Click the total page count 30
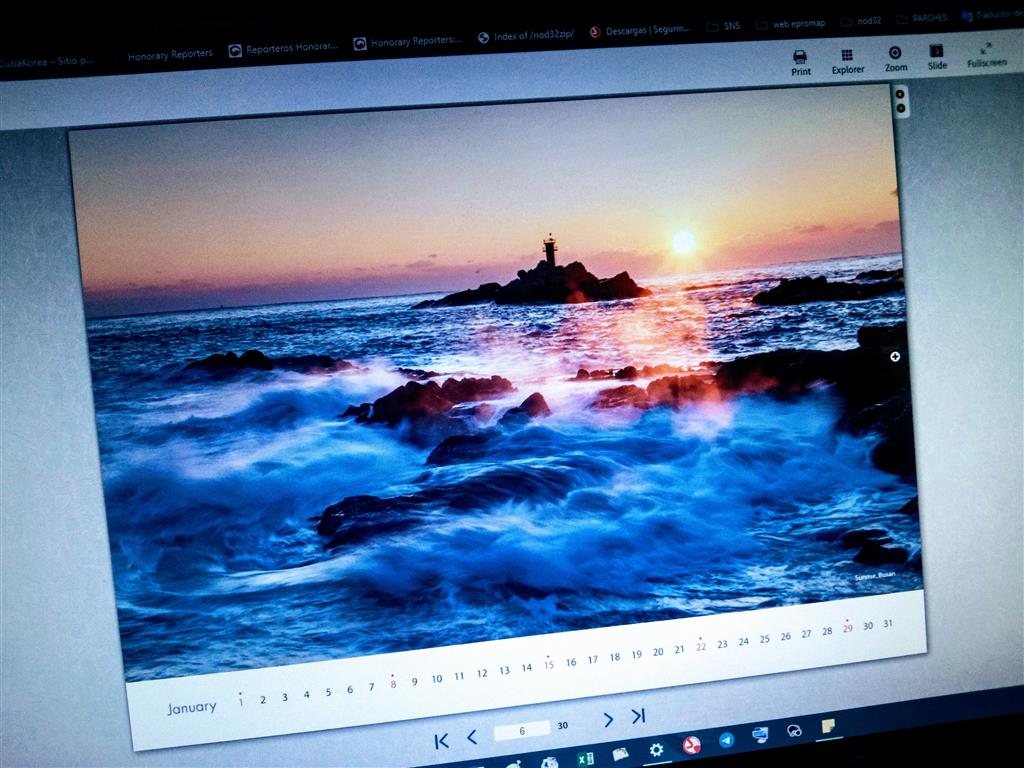 coord(563,726)
